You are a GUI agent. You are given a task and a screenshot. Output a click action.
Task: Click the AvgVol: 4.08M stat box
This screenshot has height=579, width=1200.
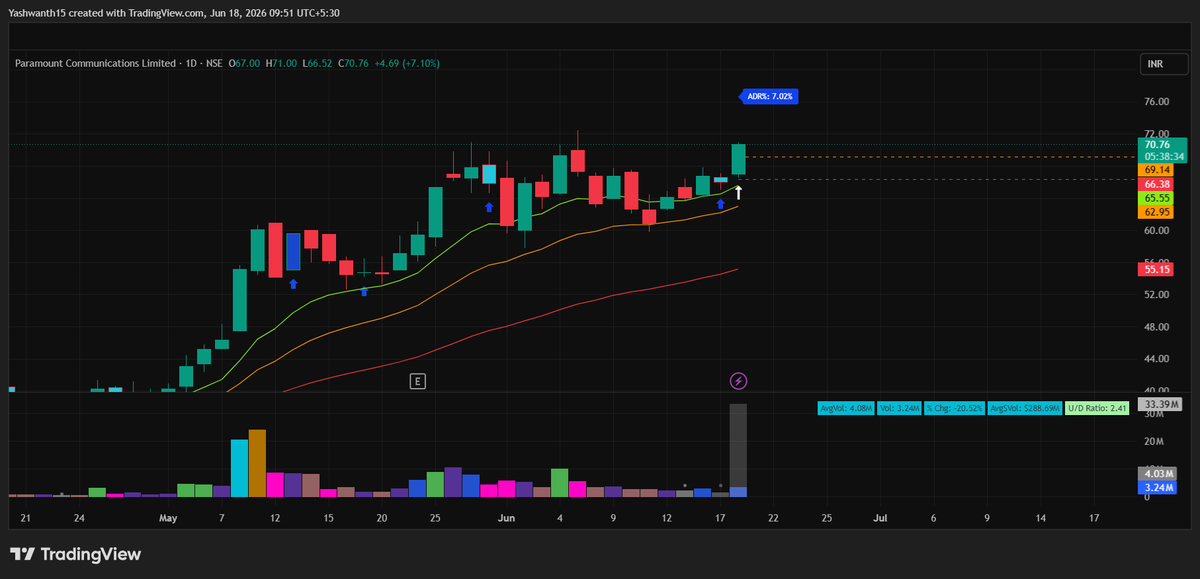coord(846,408)
